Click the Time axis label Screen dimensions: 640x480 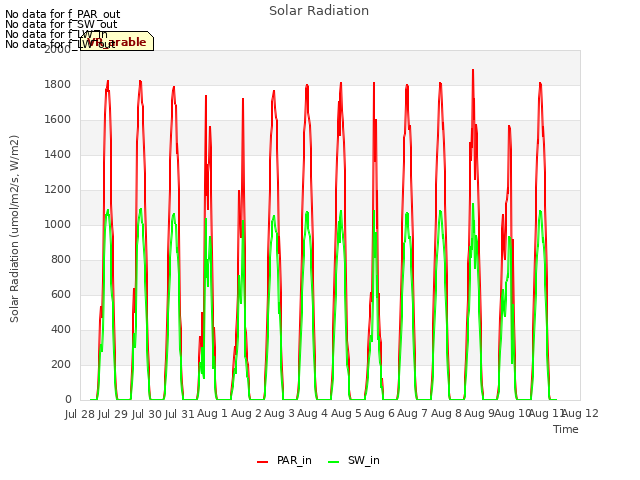pos(566,429)
